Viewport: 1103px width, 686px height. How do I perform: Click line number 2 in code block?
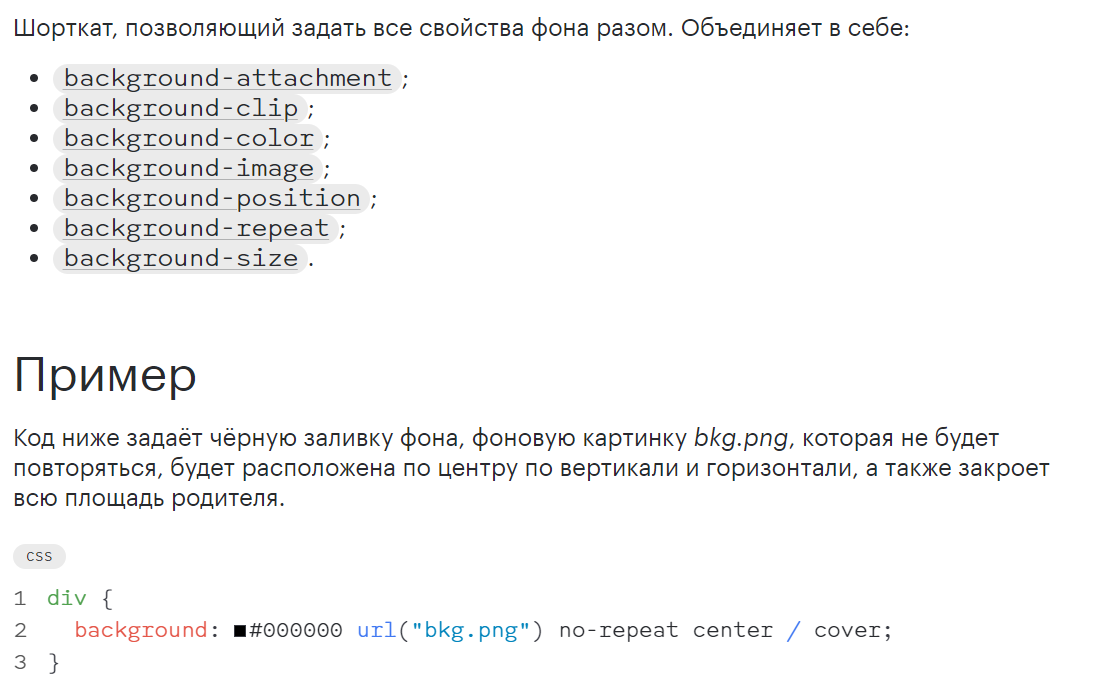(x=20, y=630)
